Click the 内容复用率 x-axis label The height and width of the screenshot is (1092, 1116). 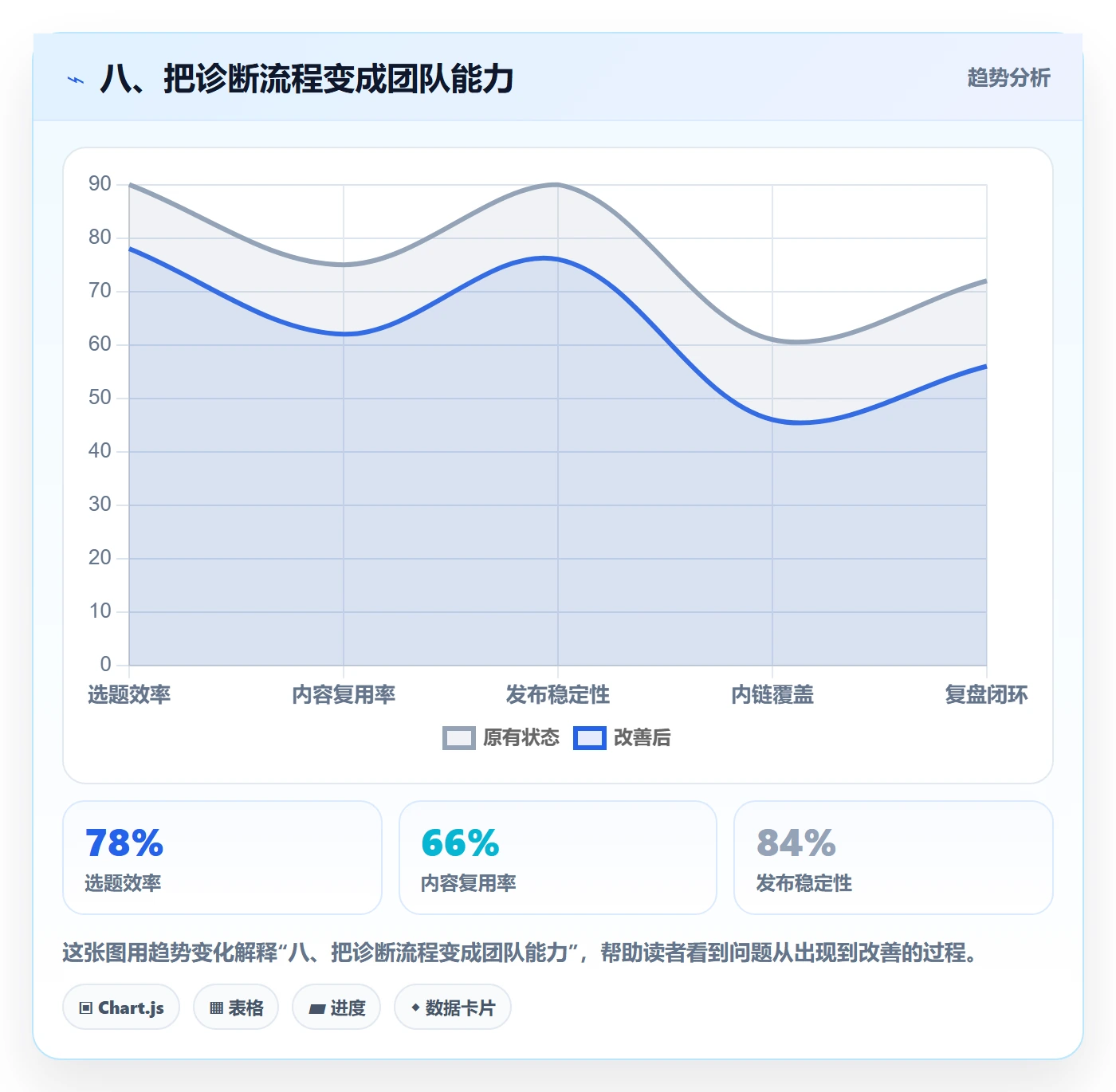[x=344, y=694]
